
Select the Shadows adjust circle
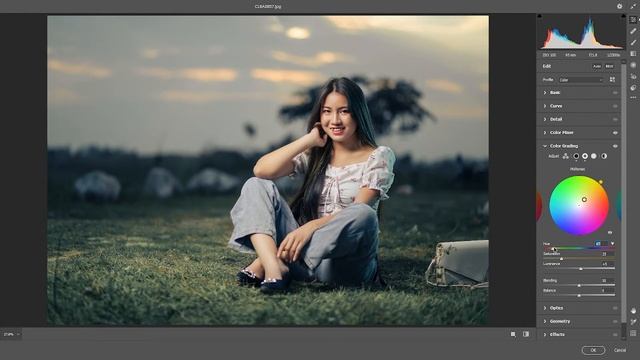[x=576, y=156]
